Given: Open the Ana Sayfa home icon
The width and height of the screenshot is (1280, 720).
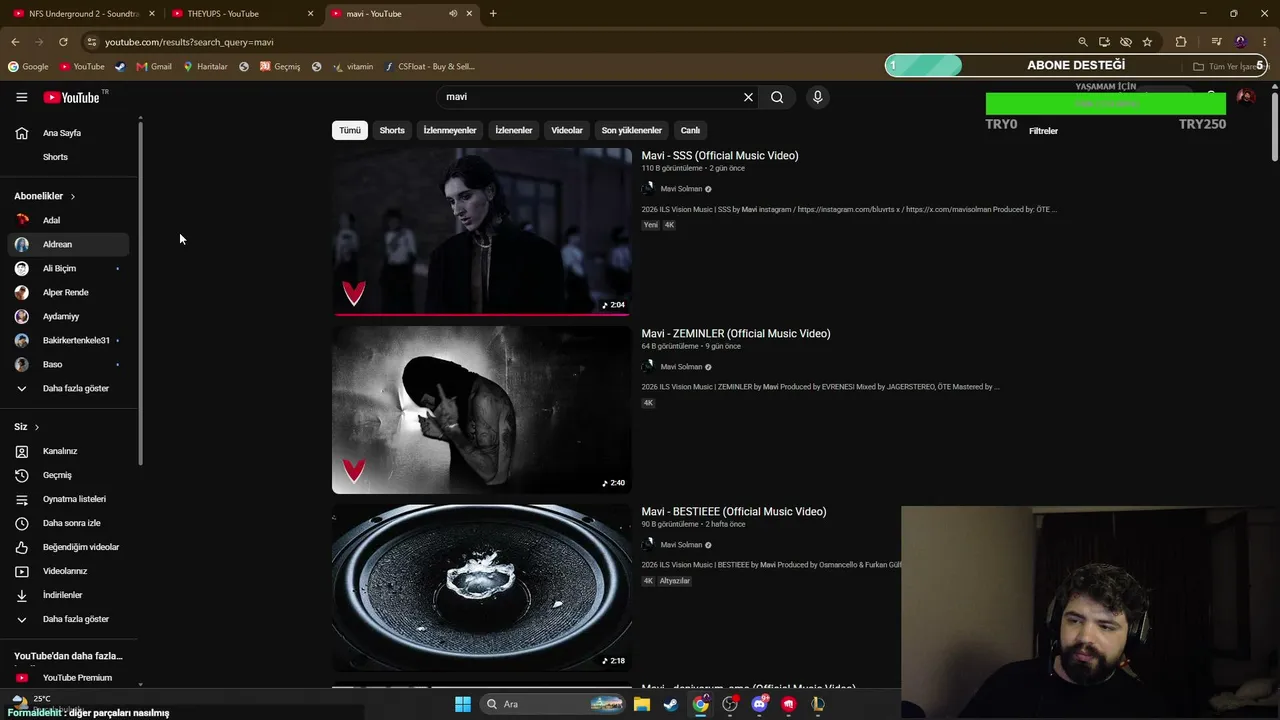Looking at the screenshot, I should tap(22, 133).
